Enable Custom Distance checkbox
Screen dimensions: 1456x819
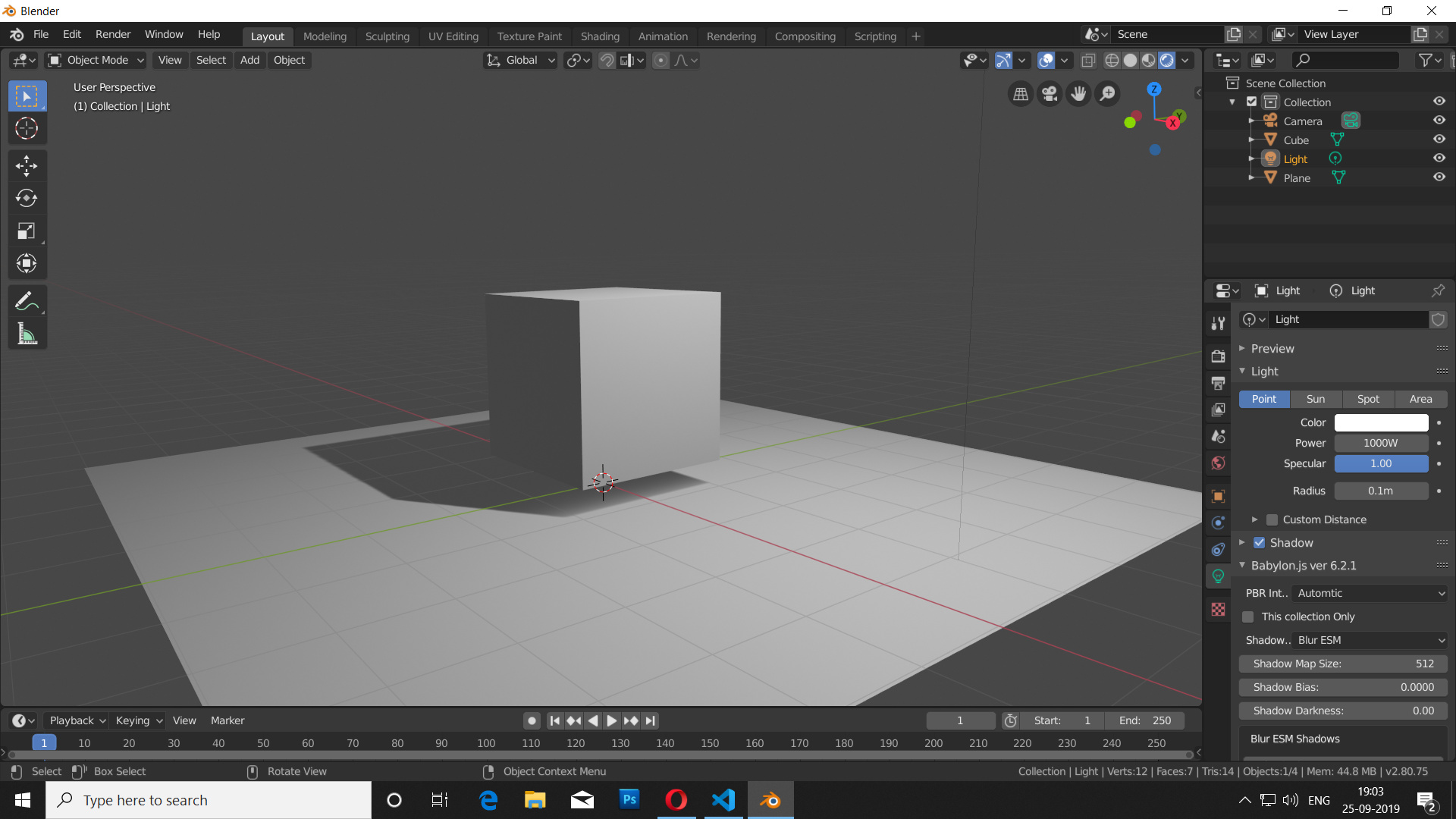click(x=1272, y=519)
